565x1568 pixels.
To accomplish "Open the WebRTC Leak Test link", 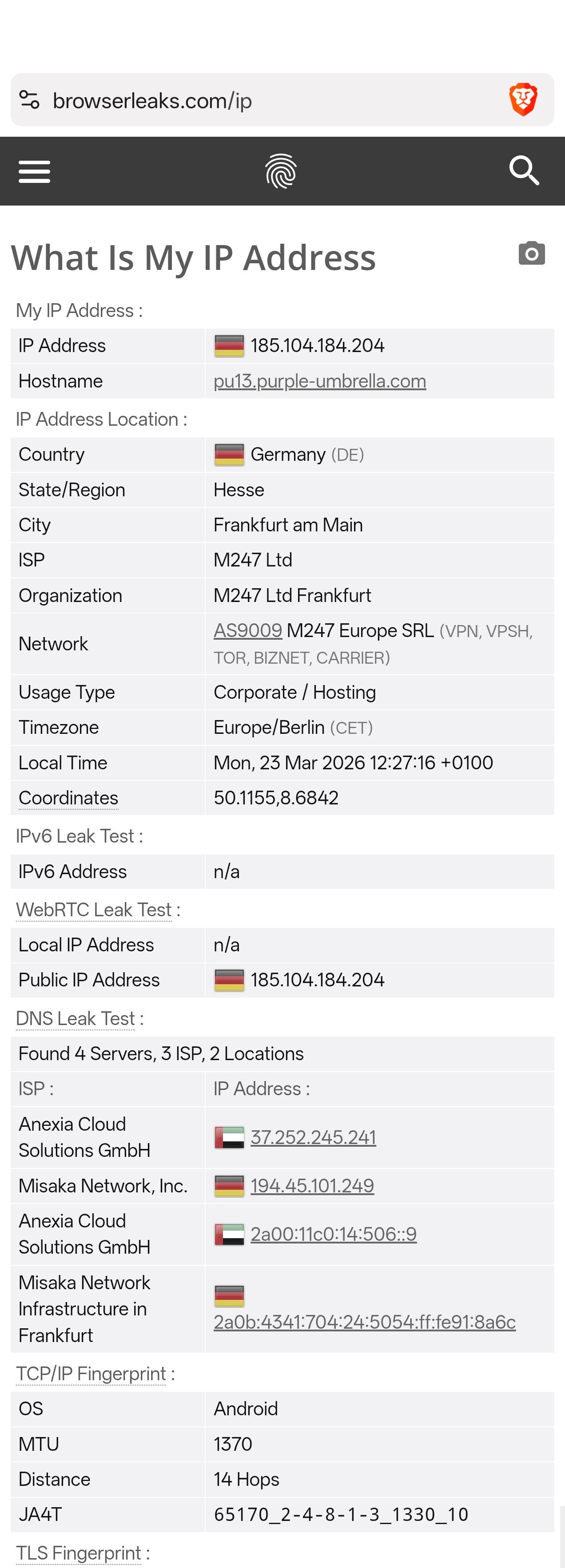I will [x=94, y=909].
